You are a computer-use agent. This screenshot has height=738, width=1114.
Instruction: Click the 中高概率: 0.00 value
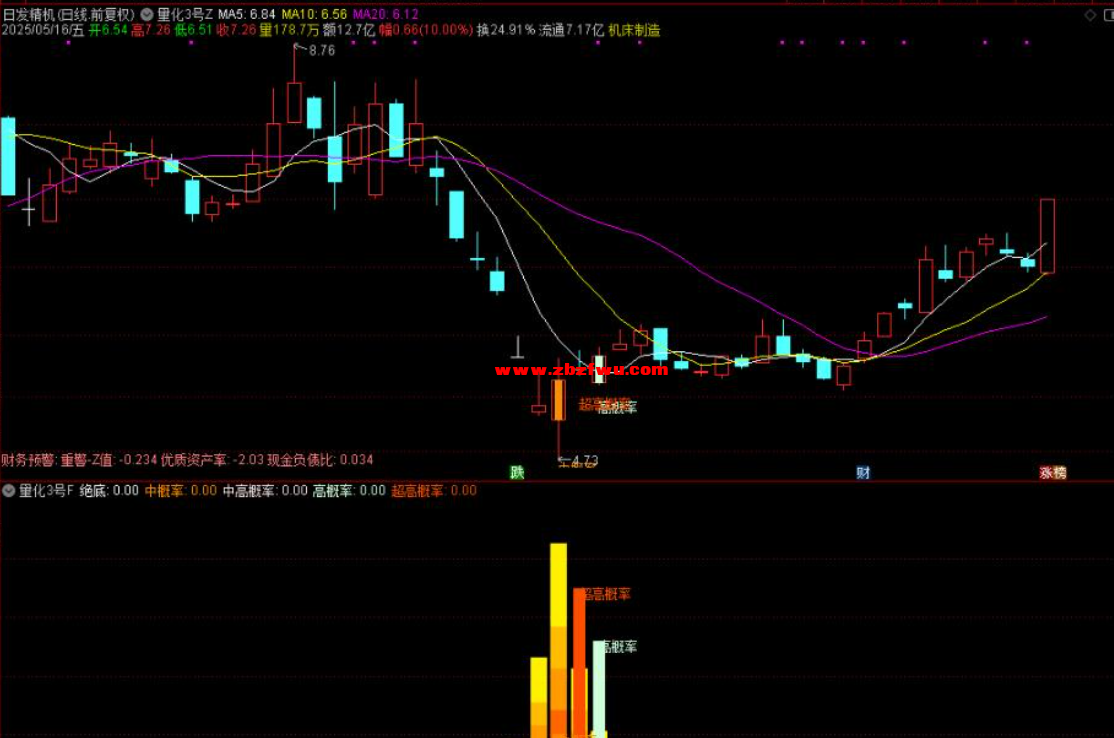265,490
